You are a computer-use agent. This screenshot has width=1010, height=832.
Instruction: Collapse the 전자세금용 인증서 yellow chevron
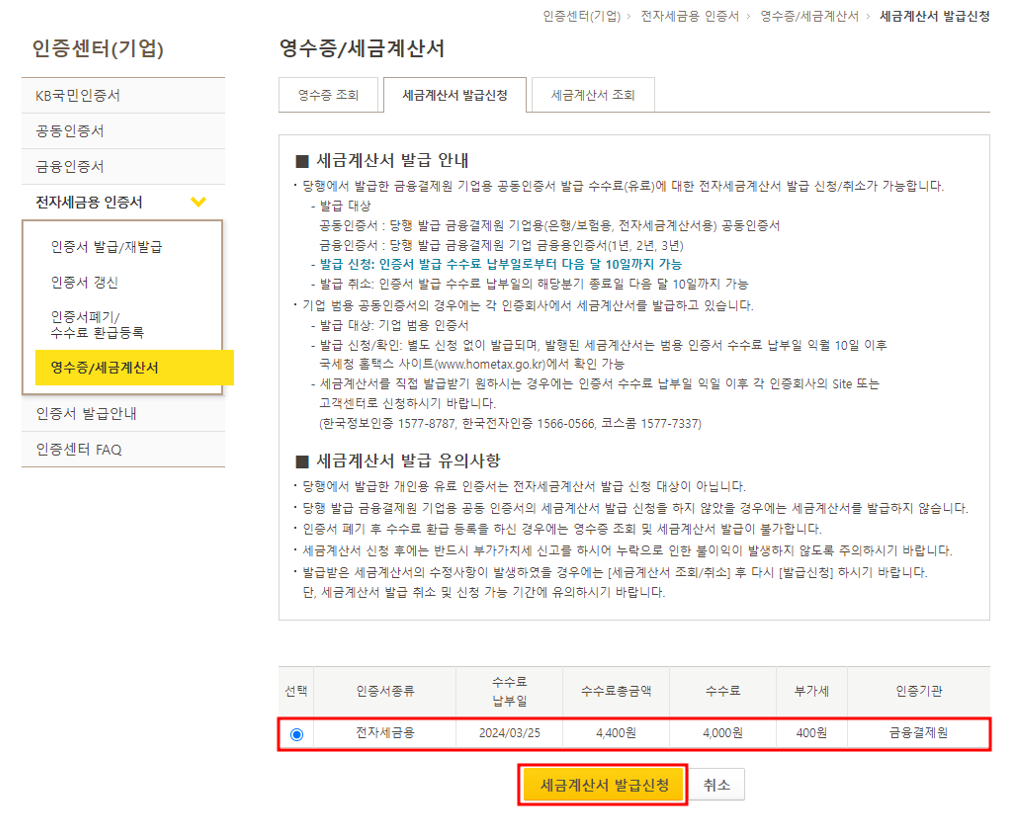tap(199, 201)
